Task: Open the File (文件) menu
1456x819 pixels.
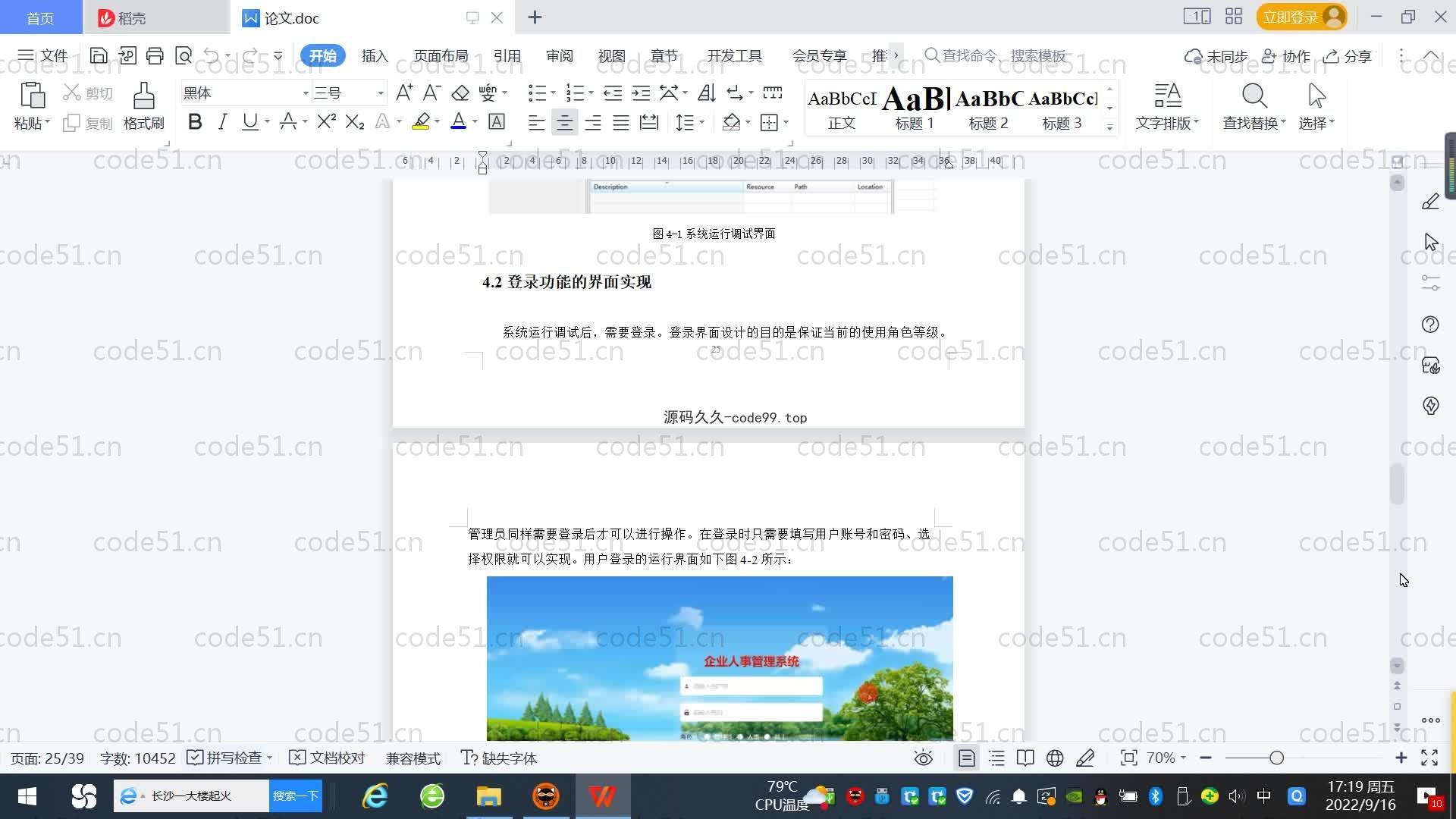Action: point(42,55)
